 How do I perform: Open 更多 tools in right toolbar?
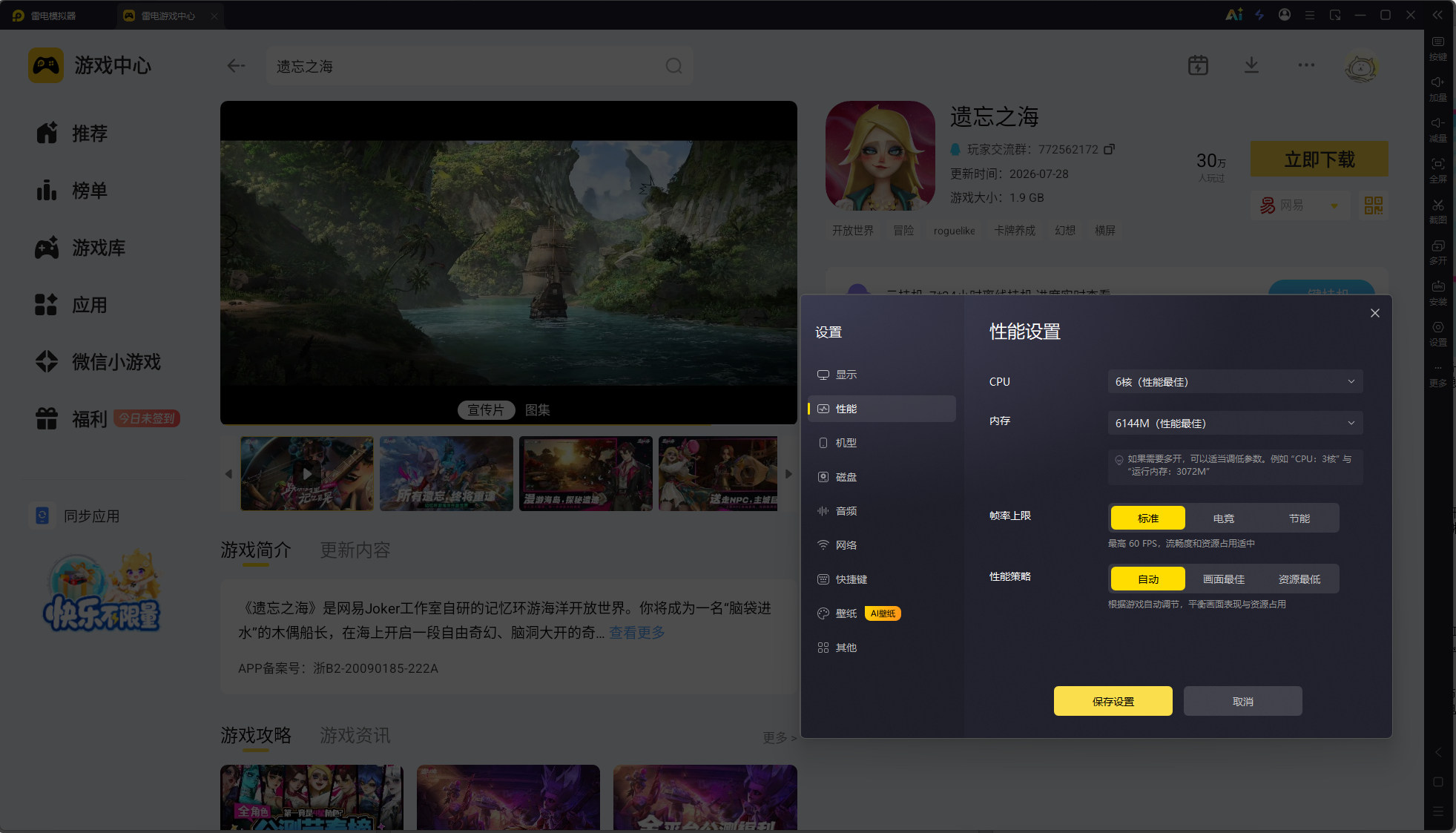pyautogui.click(x=1438, y=375)
